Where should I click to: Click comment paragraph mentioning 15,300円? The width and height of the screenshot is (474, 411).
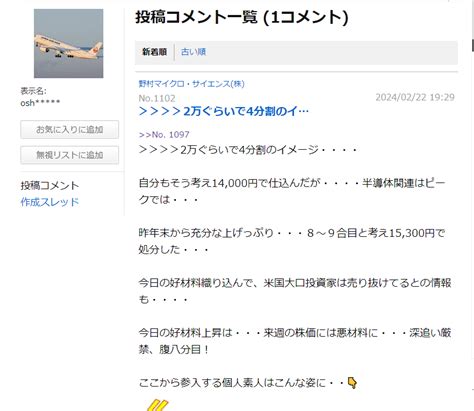pyautogui.click(x=292, y=241)
